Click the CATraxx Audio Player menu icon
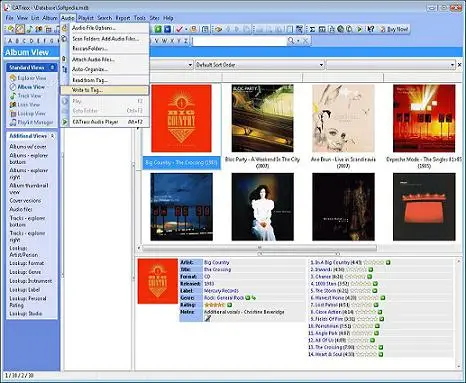Viewport: 466px width, 383px height. click(65, 122)
